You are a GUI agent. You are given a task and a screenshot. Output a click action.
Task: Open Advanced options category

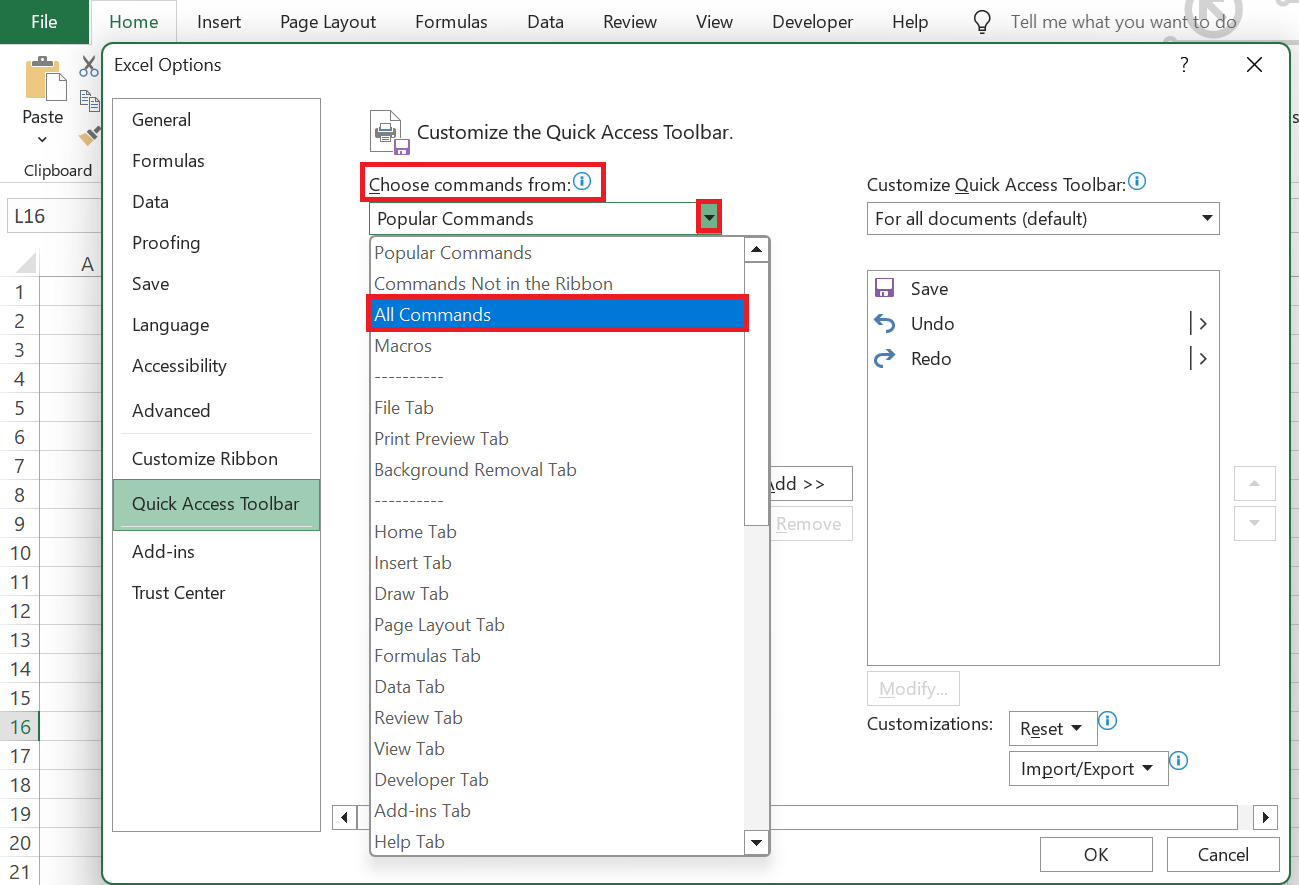point(216,411)
